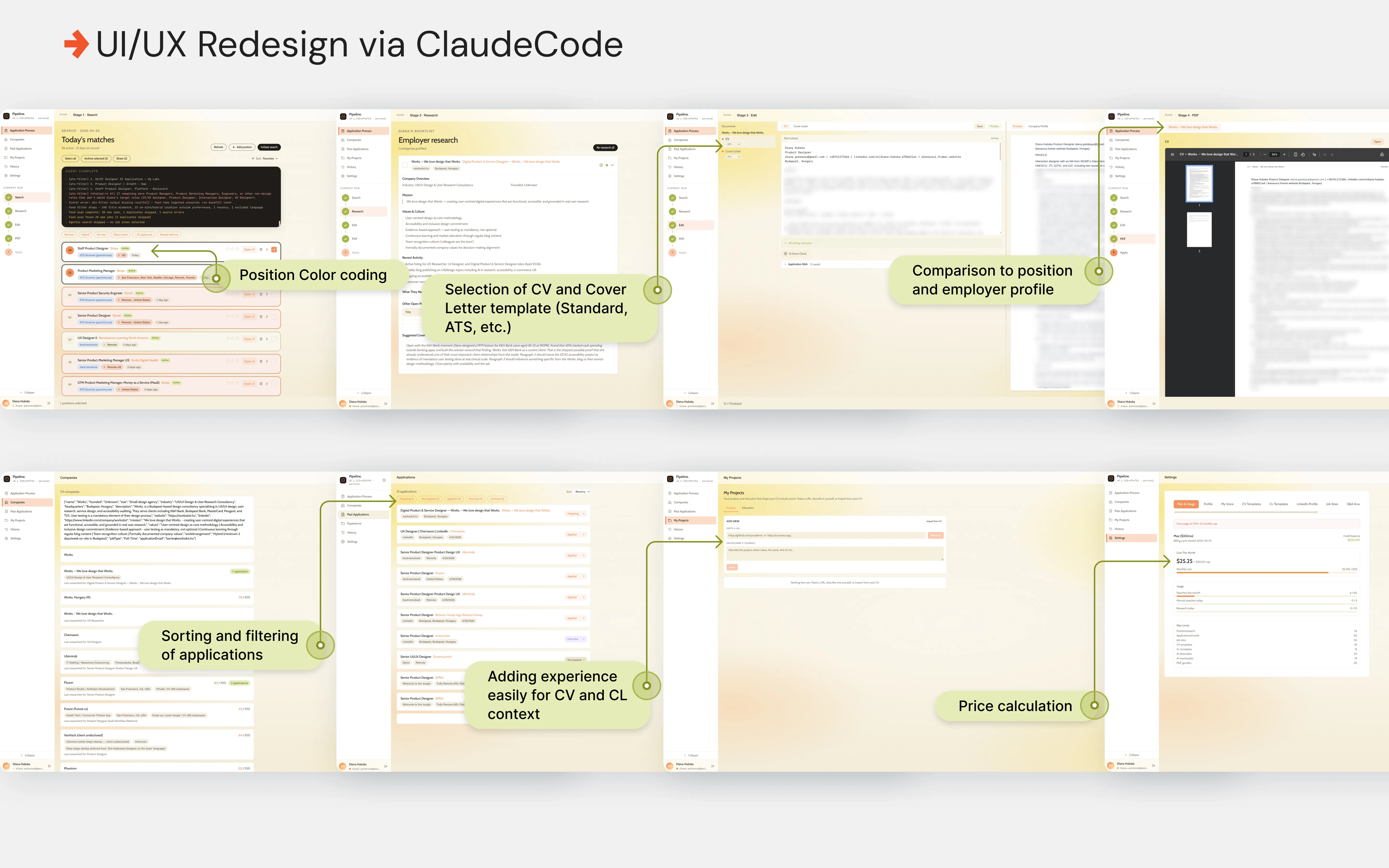Toggle the Remote filter chip

coord(69,235)
